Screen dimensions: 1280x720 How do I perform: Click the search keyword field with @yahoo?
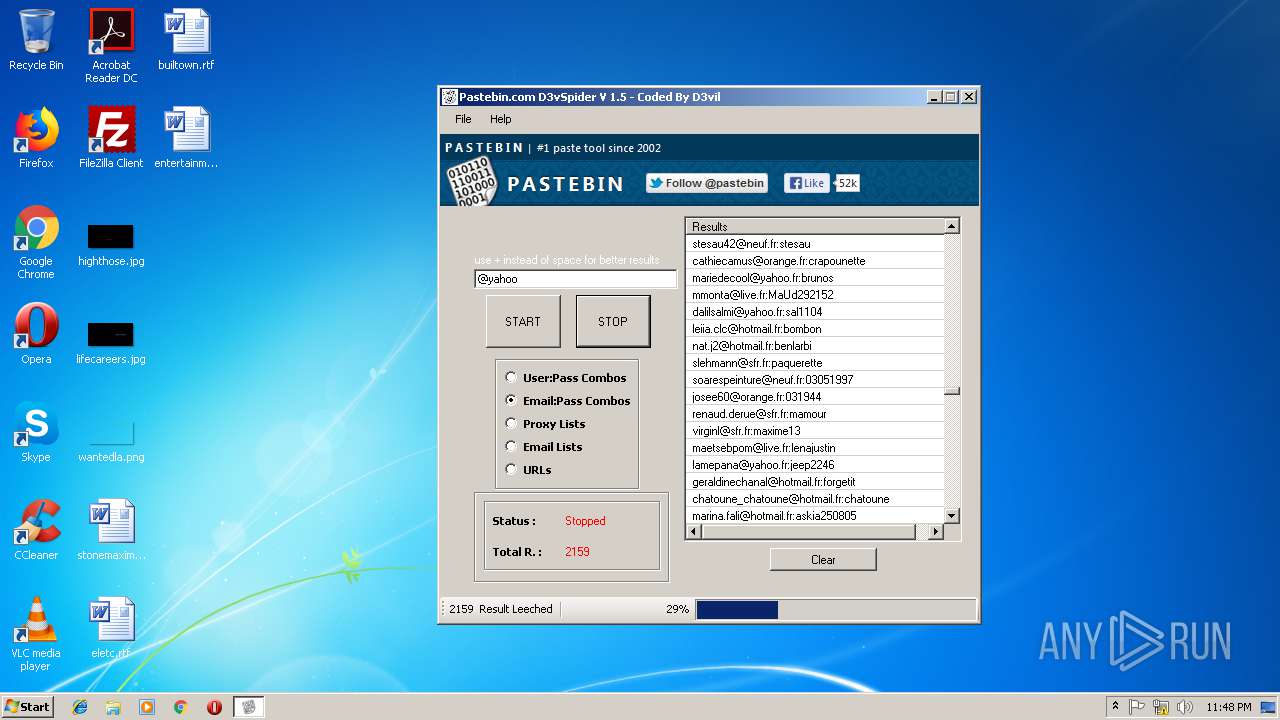tap(575, 279)
